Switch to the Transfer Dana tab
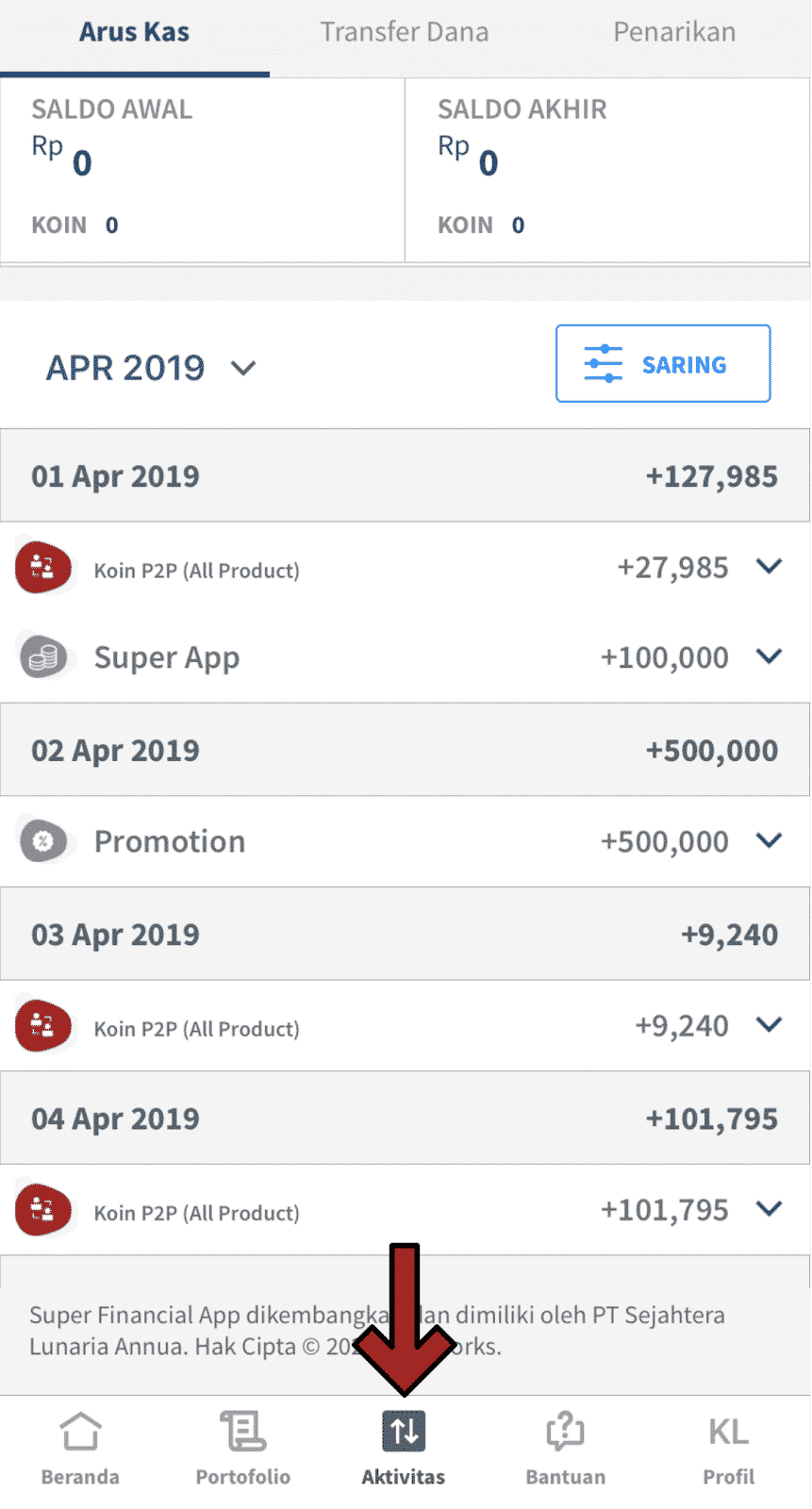This screenshot has height=1509, width=812. point(404,32)
